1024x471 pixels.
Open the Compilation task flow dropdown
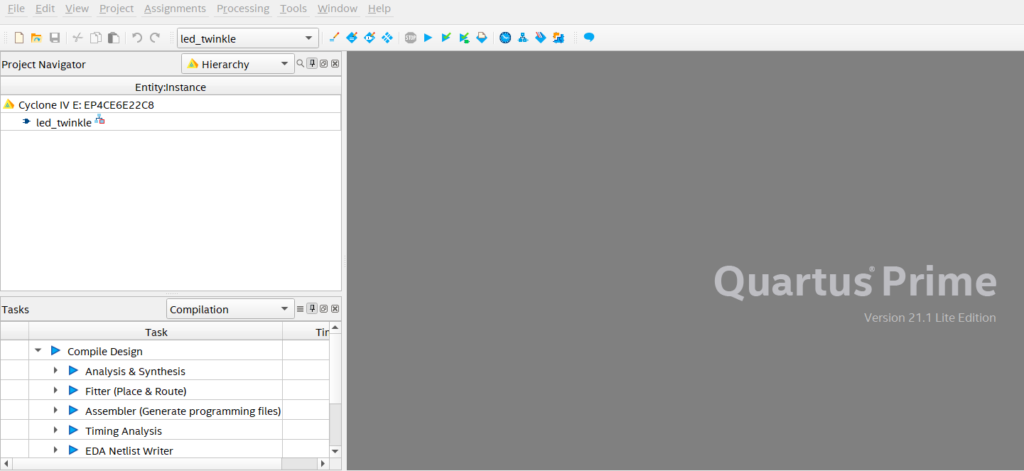point(231,309)
